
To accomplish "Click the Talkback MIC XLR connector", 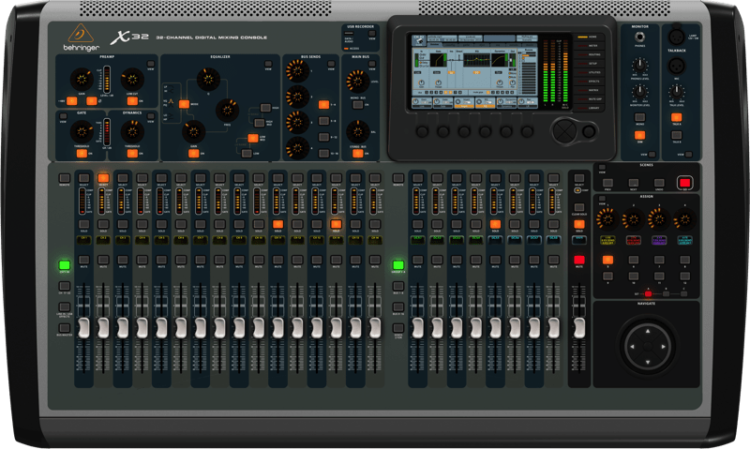I will point(676,66).
